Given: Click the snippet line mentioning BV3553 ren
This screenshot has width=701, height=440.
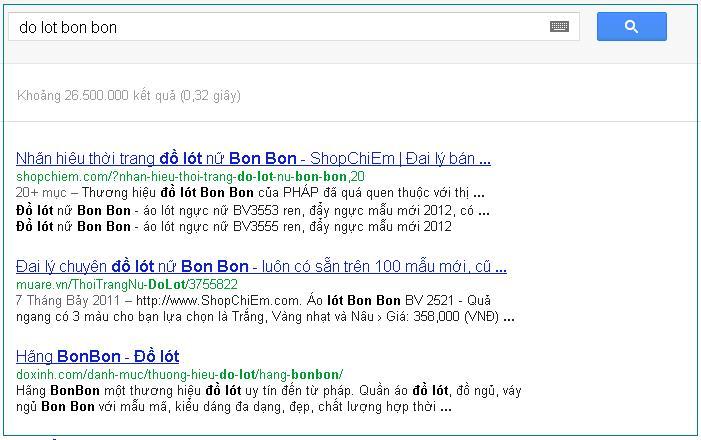Looking at the screenshot, I should (253, 211).
